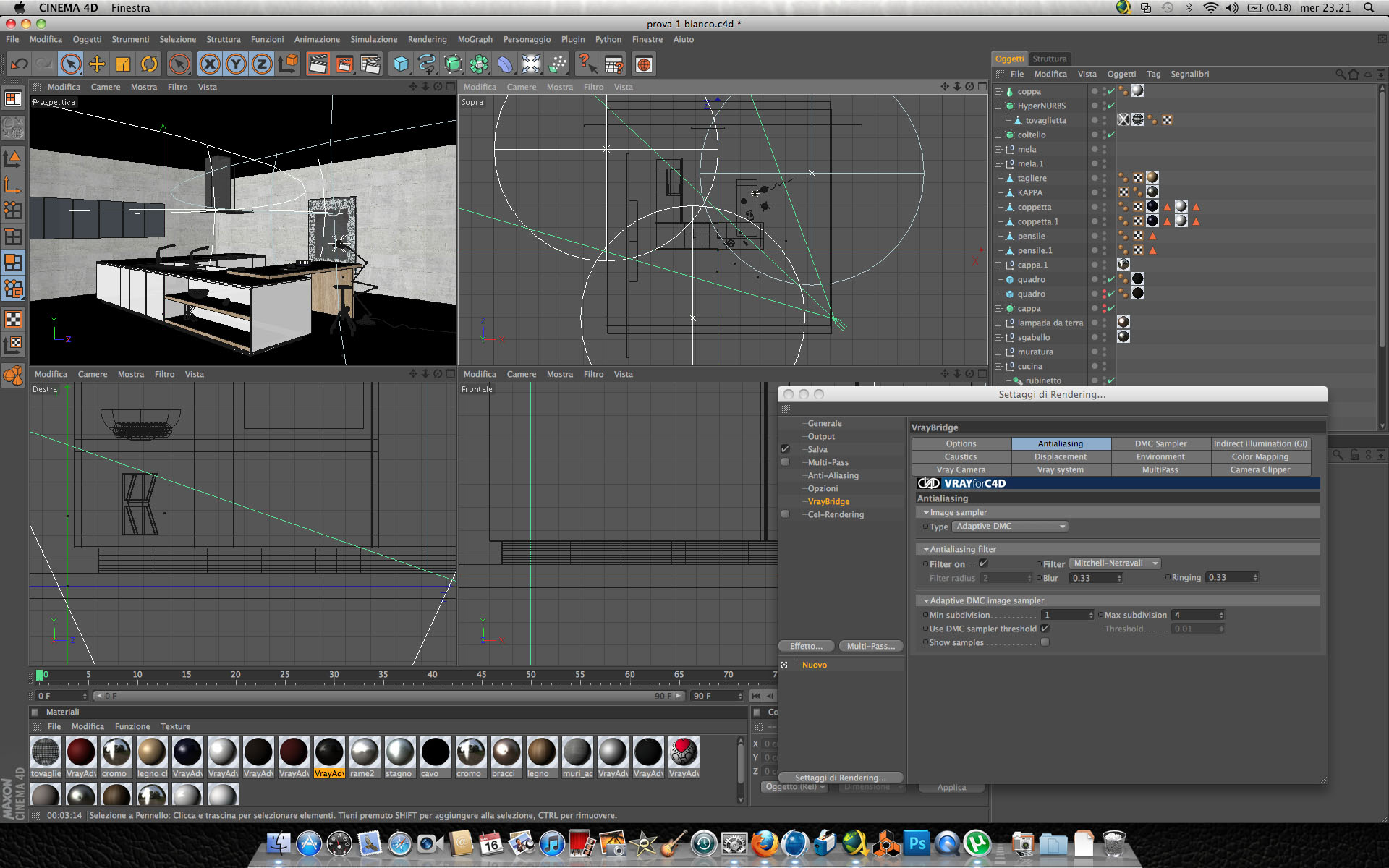Enable the Multi-Pass checkbox
Screen dimensions: 1389x868
point(785,462)
